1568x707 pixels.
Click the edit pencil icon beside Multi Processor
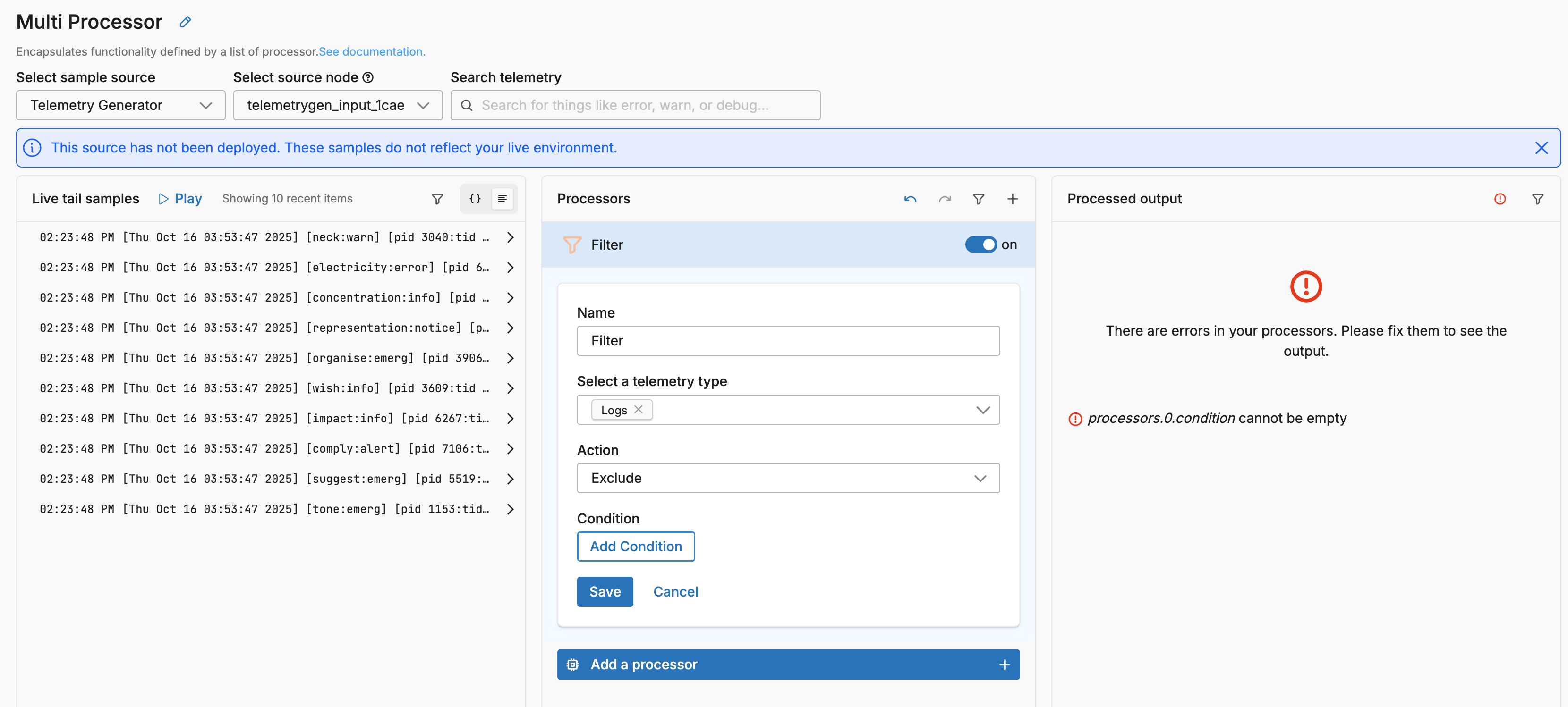tap(186, 23)
